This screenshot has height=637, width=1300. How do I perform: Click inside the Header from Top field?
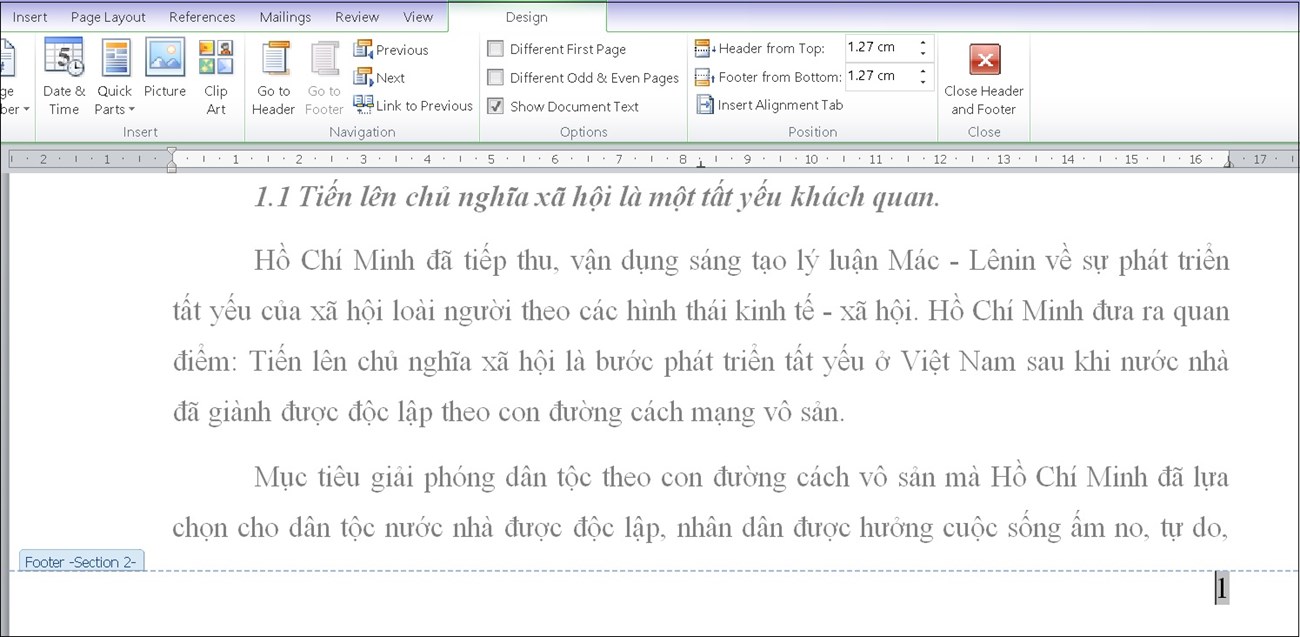coord(880,46)
